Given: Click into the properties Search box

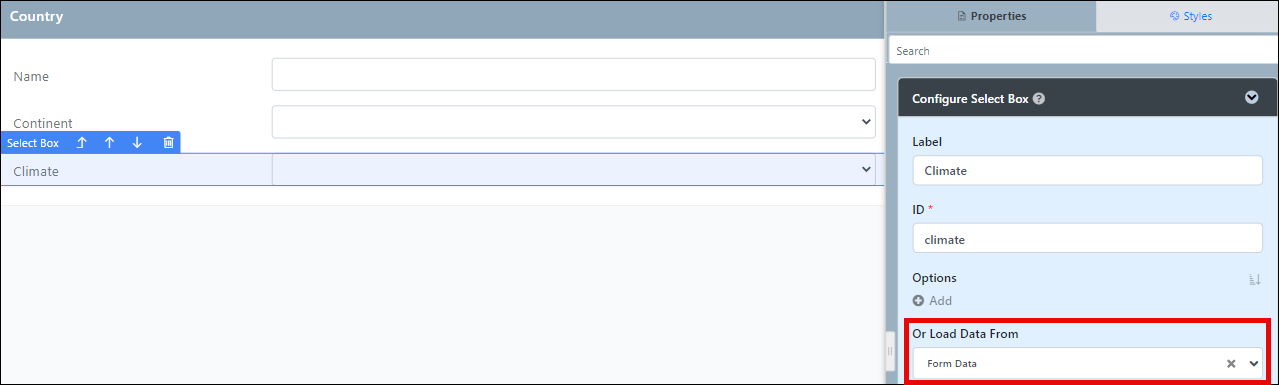Looking at the screenshot, I should [x=1082, y=51].
